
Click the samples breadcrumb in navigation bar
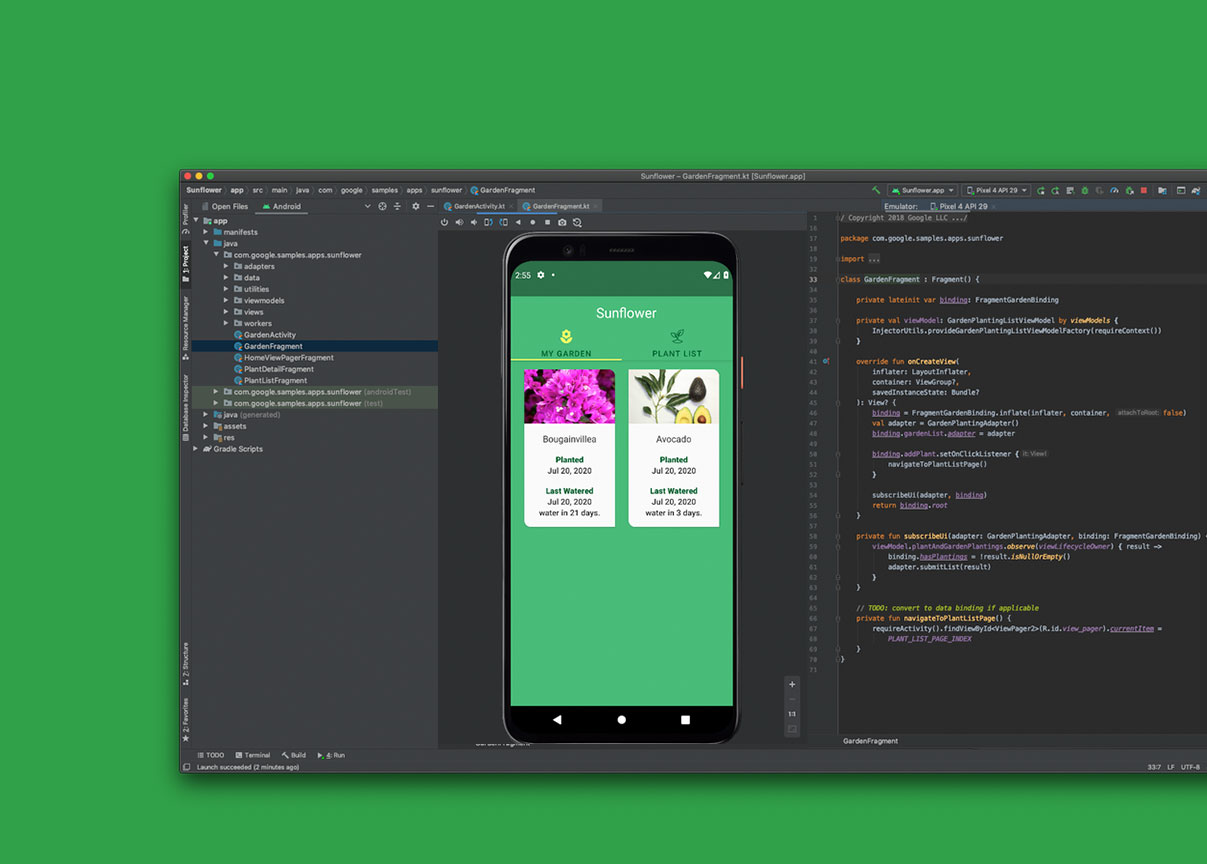pos(385,190)
